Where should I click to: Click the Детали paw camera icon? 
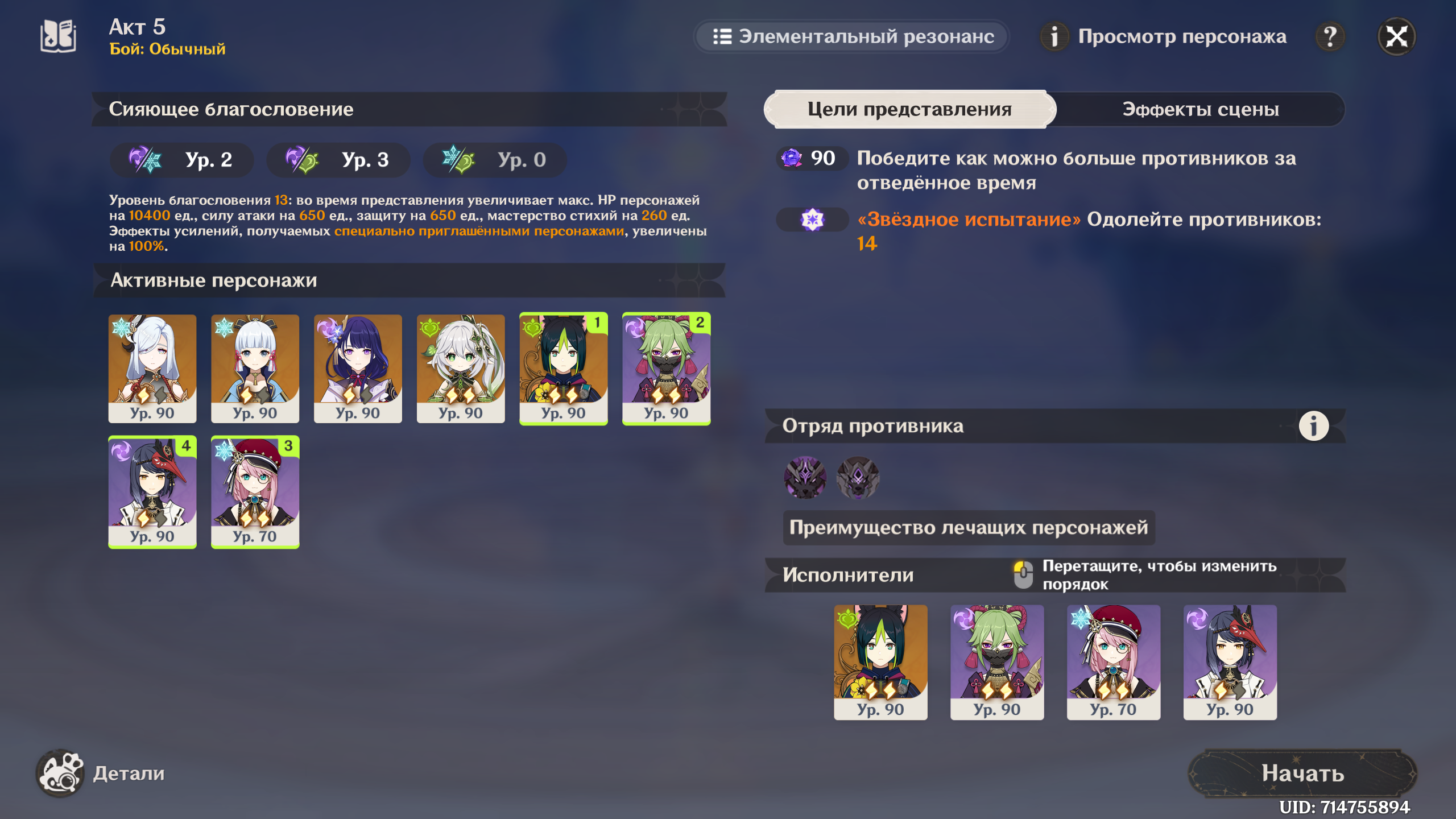tap(60, 772)
